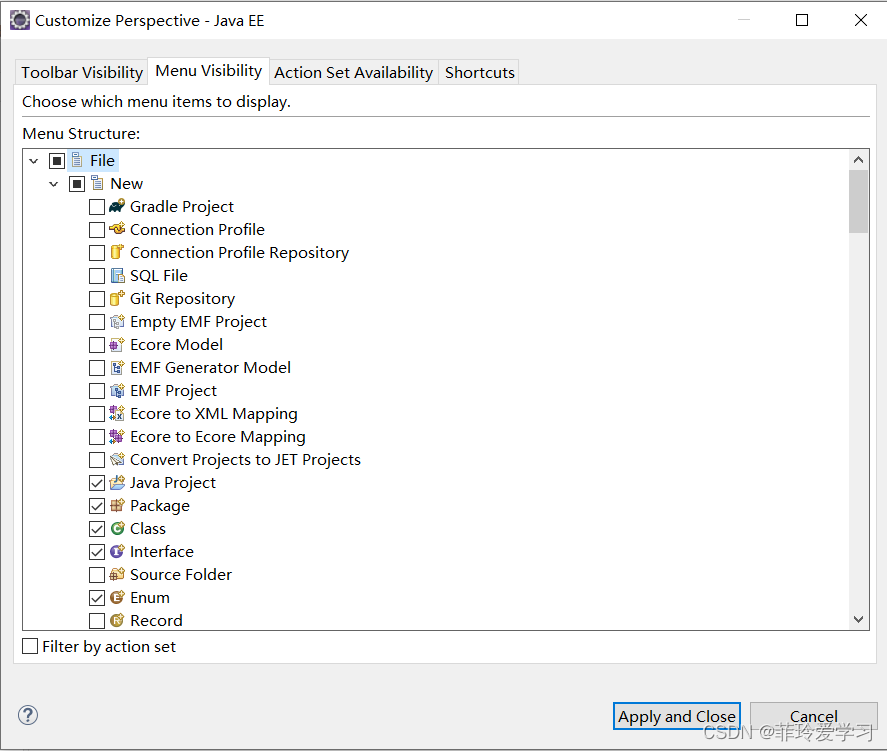The width and height of the screenshot is (887, 751).
Task: Select Convert Projects to JET Projects label
Action: (245, 460)
